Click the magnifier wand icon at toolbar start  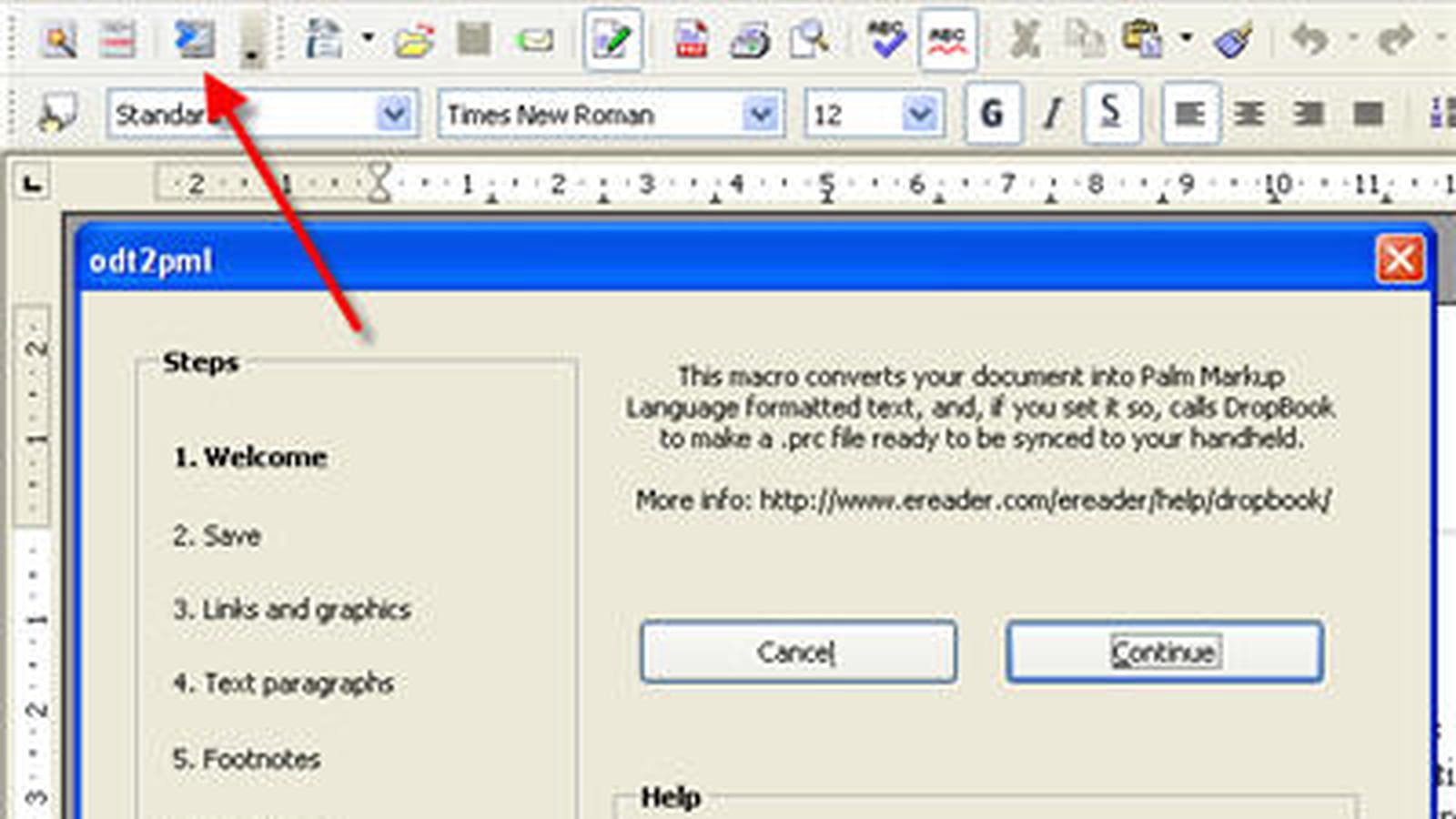click(58, 40)
